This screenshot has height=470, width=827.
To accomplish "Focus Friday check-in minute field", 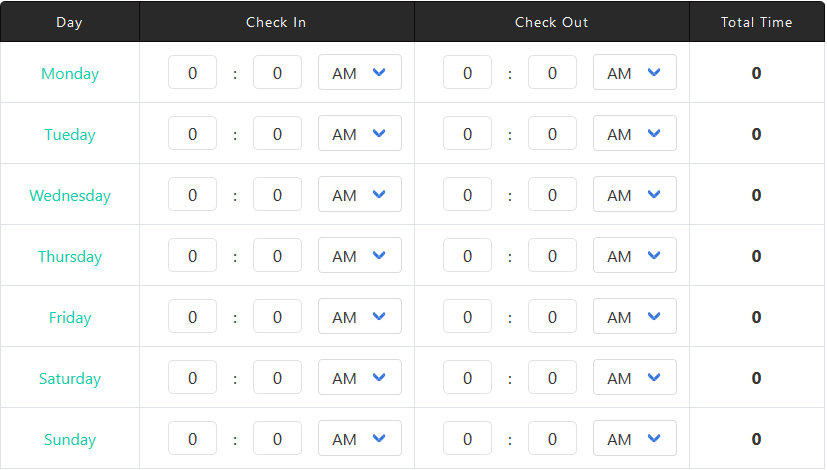I will (277, 316).
